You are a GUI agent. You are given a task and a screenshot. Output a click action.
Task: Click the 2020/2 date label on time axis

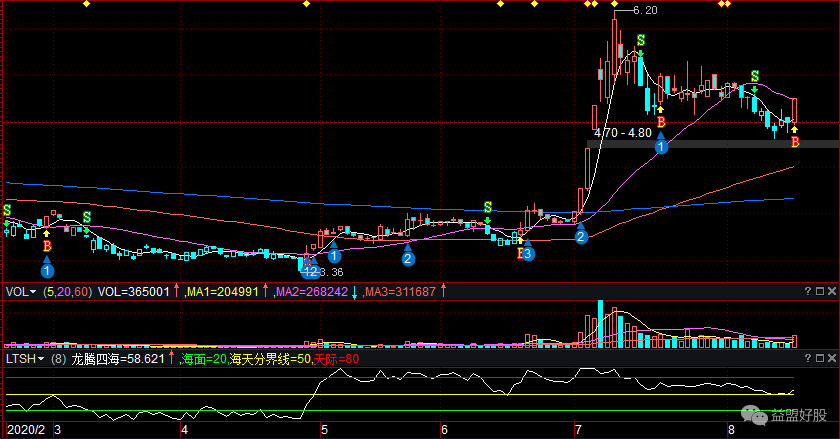(x=24, y=428)
